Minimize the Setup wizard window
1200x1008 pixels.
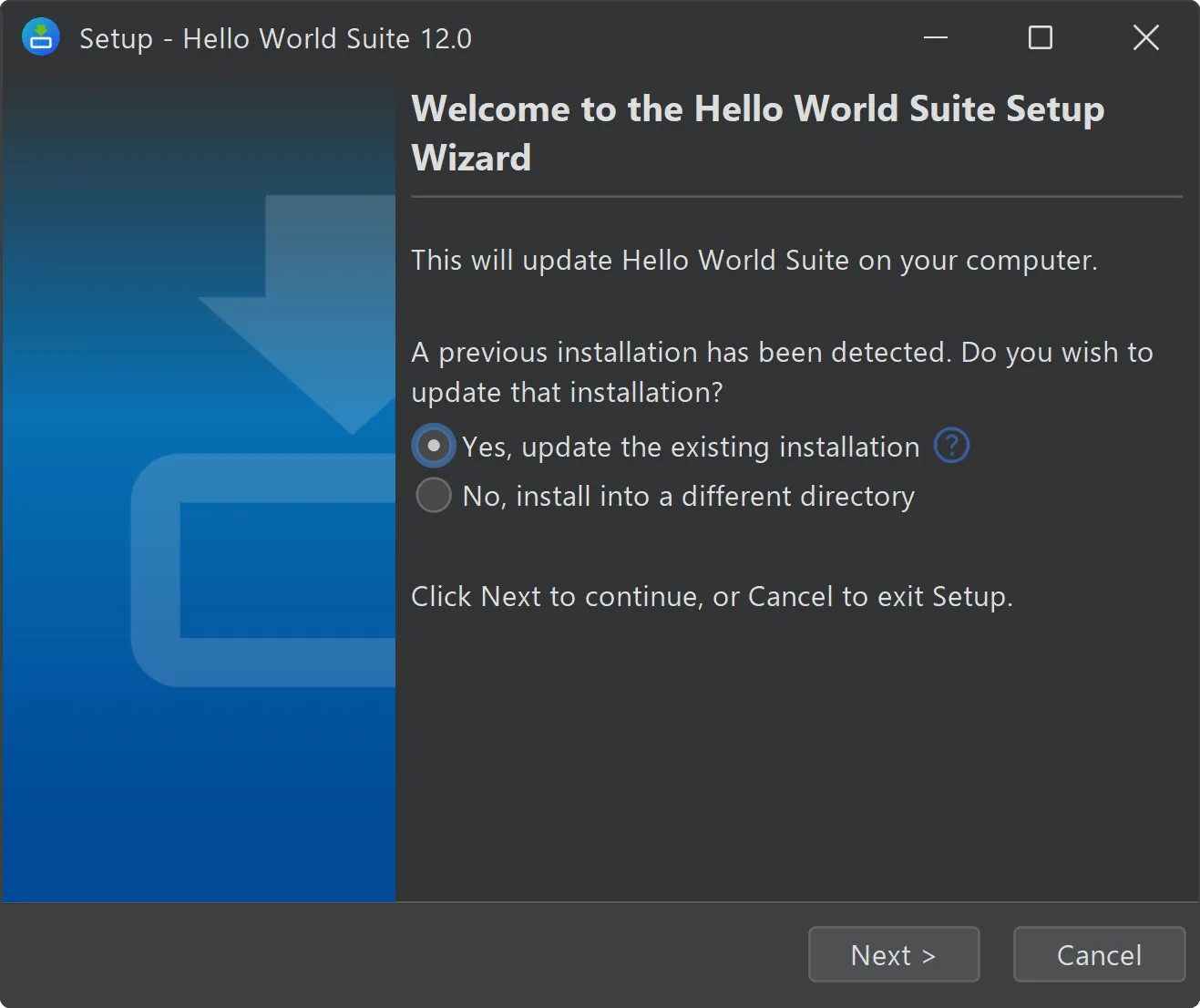tap(935, 37)
